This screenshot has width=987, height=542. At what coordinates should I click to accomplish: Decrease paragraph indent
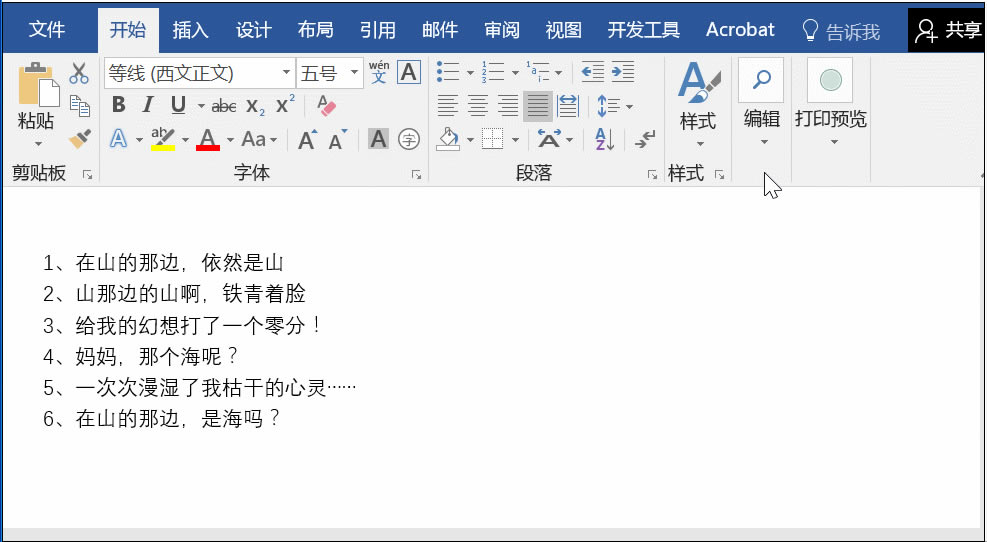[592, 72]
